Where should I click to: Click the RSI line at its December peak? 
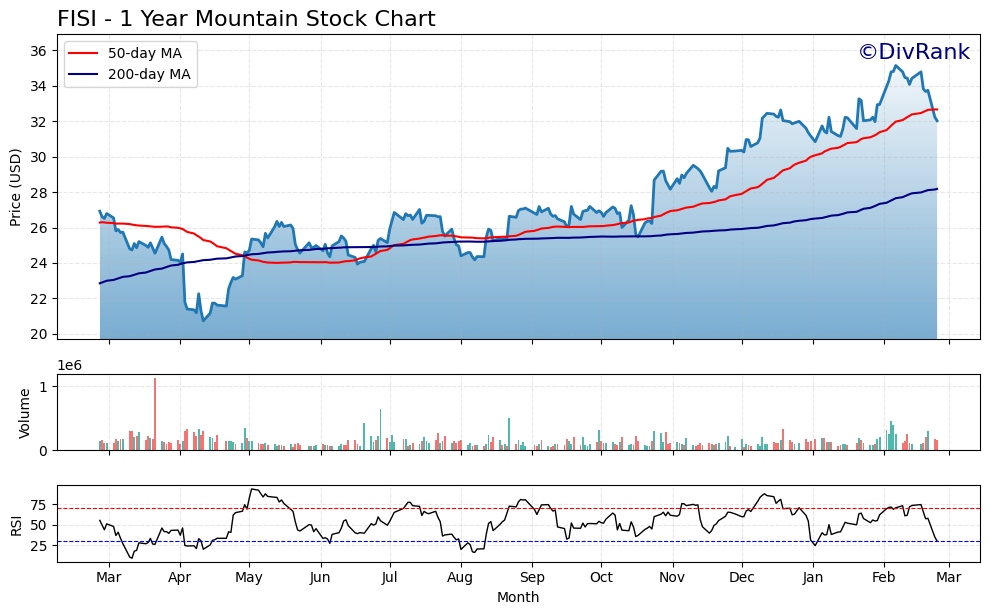point(765,492)
